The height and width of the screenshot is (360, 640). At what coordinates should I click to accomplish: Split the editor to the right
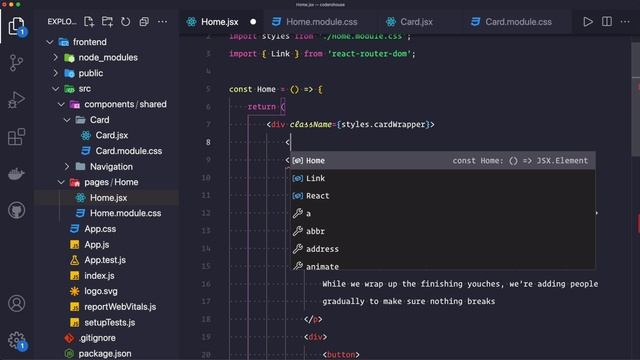pos(607,22)
